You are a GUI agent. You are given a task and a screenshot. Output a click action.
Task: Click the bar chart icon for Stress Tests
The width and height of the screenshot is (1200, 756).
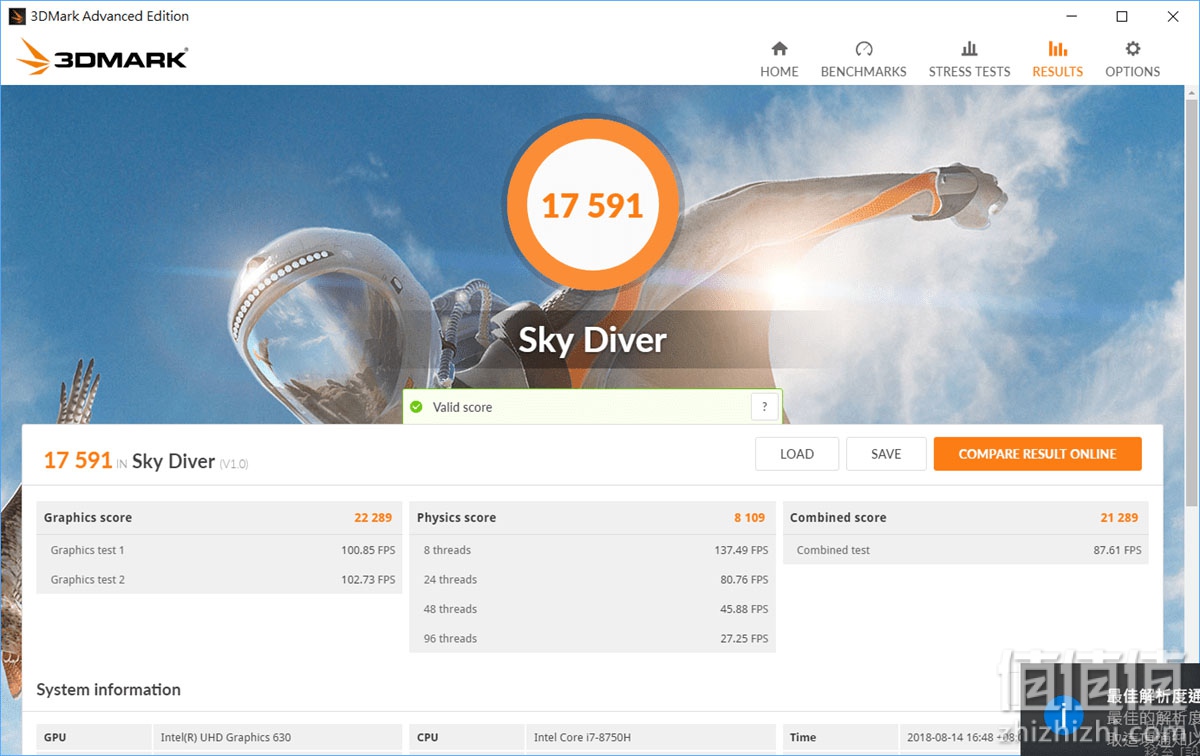coord(969,48)
